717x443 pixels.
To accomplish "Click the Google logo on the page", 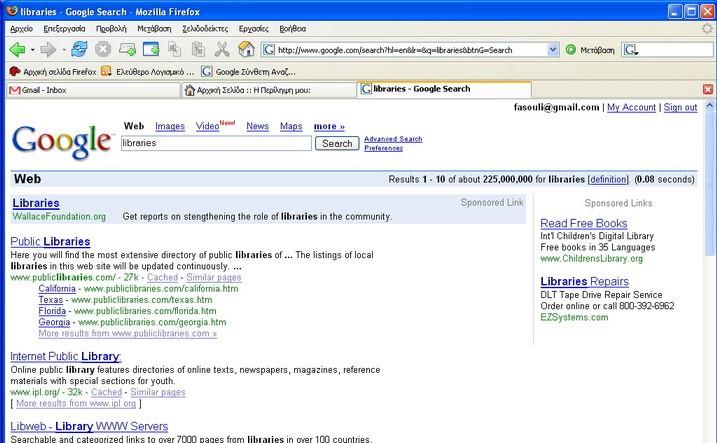I will 63,142.
